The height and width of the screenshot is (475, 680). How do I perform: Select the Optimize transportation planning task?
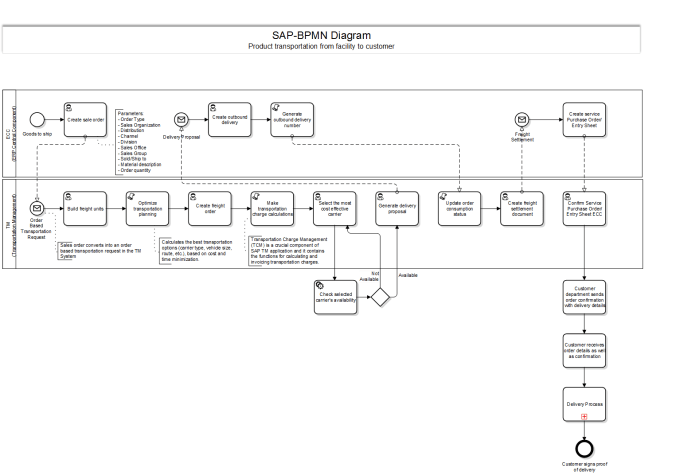pyautogui.click(x=147, y=209)
